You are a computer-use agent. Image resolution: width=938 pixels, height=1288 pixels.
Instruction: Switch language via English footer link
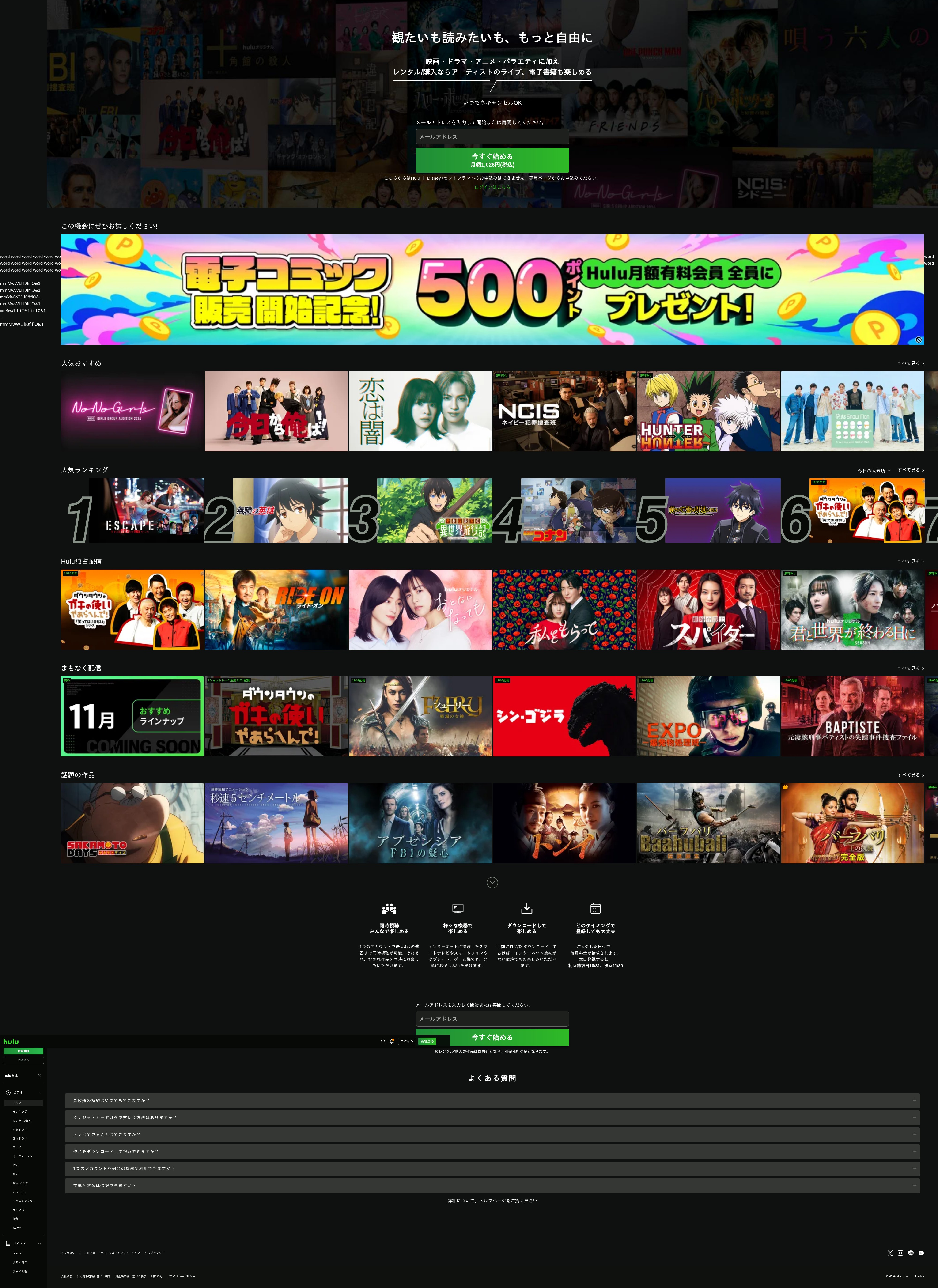919,1277
